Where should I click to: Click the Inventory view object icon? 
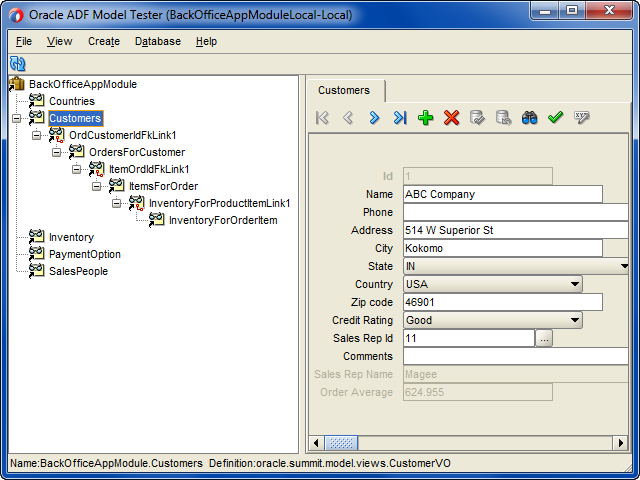[36, 237]
